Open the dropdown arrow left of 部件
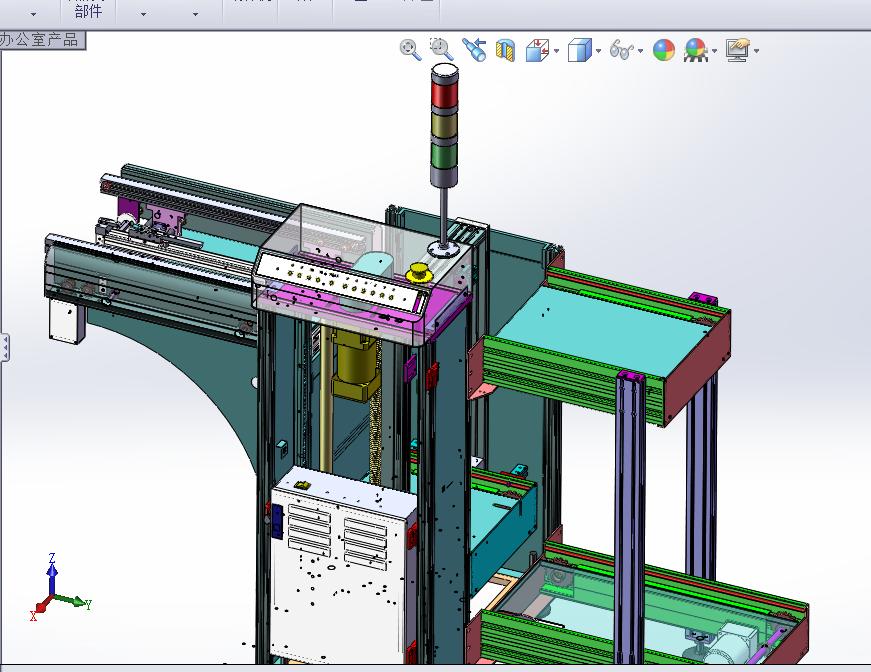Image resolution: width=871 pixels, height=672 pixels. tap(34, 14)
